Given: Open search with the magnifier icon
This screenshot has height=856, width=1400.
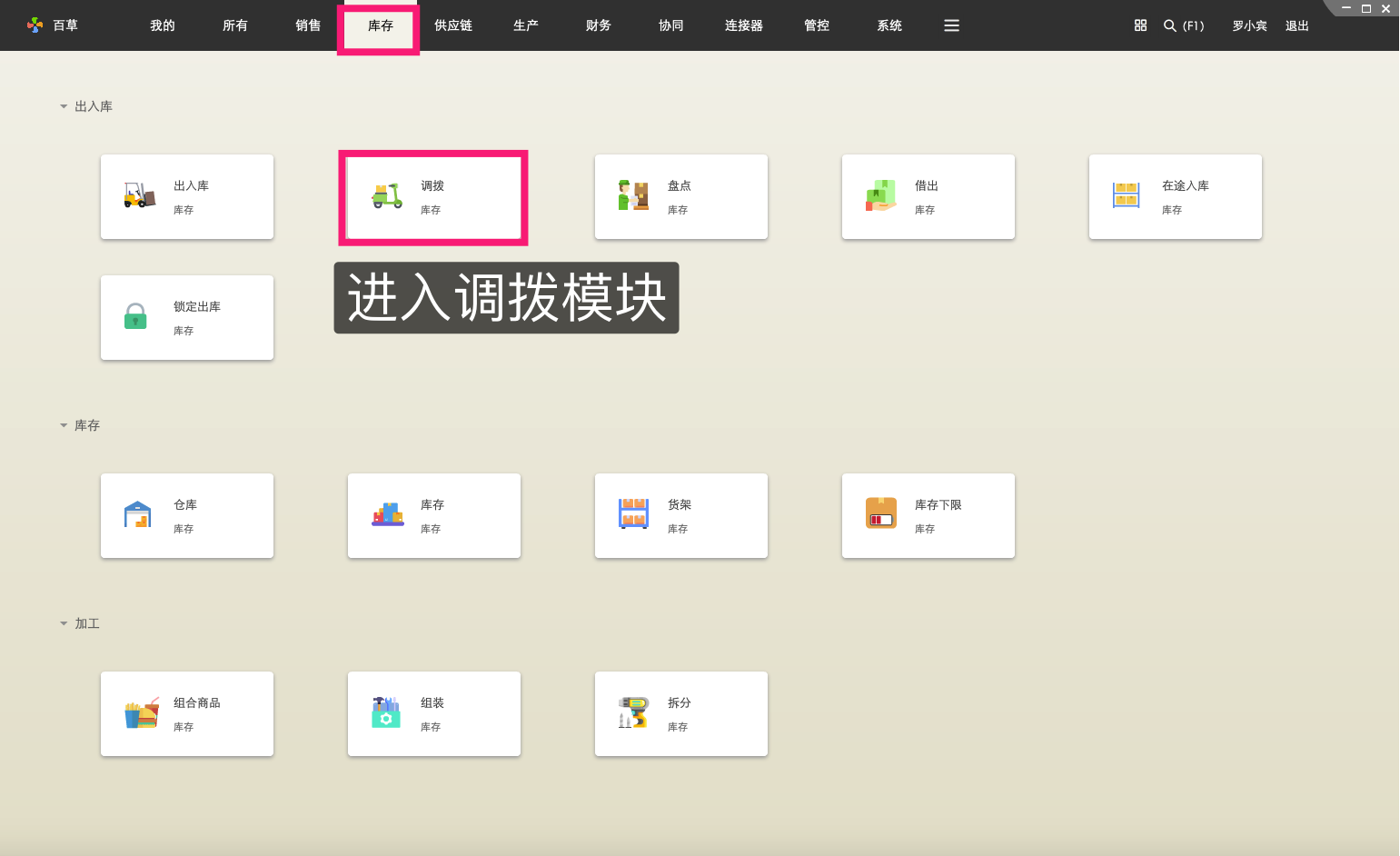Looking at the screenshot, I should click(x=1169, y=25).
